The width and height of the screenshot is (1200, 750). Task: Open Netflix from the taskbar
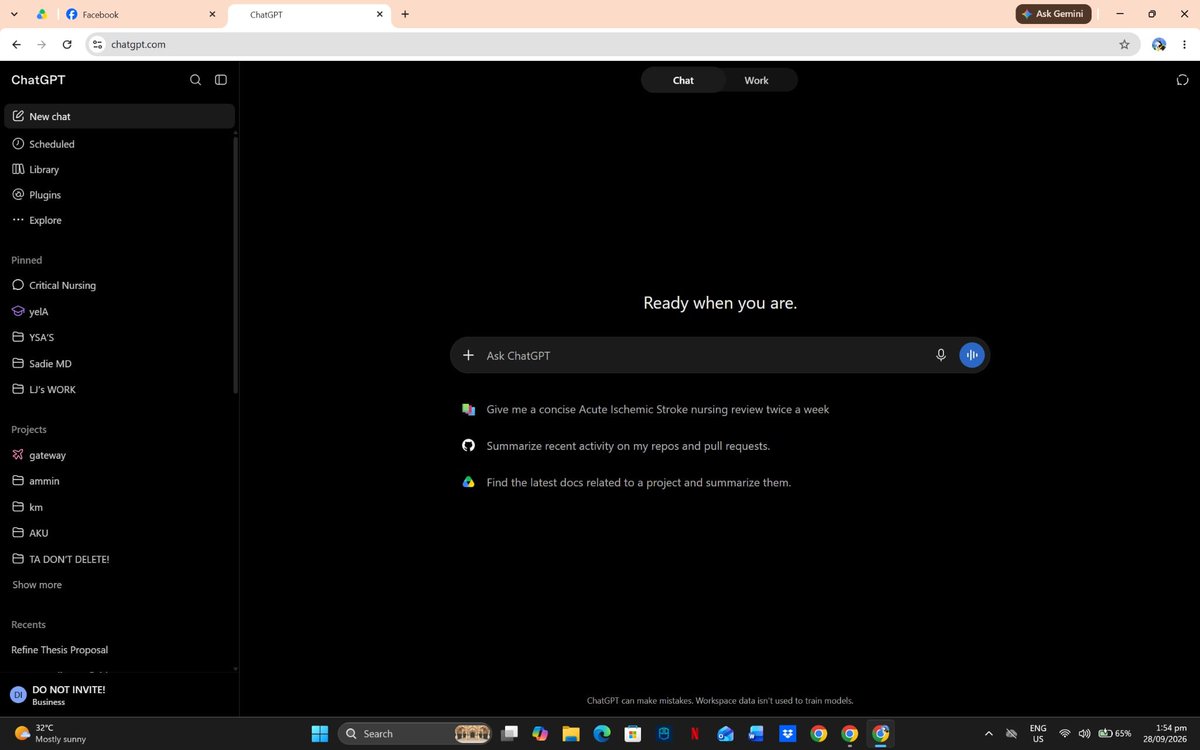[x=695, y=734]
